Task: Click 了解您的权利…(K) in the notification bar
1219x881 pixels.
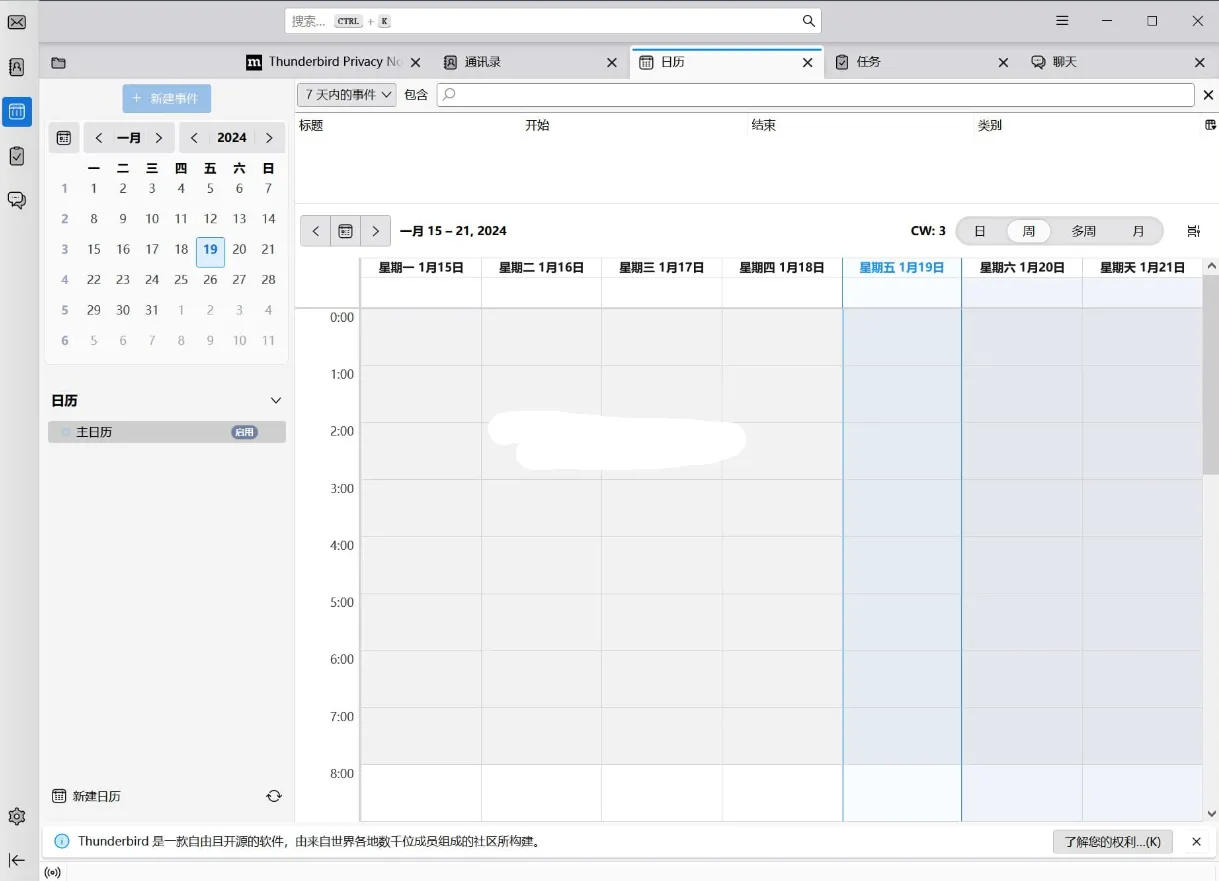Action: click(x=1112, y=842)
